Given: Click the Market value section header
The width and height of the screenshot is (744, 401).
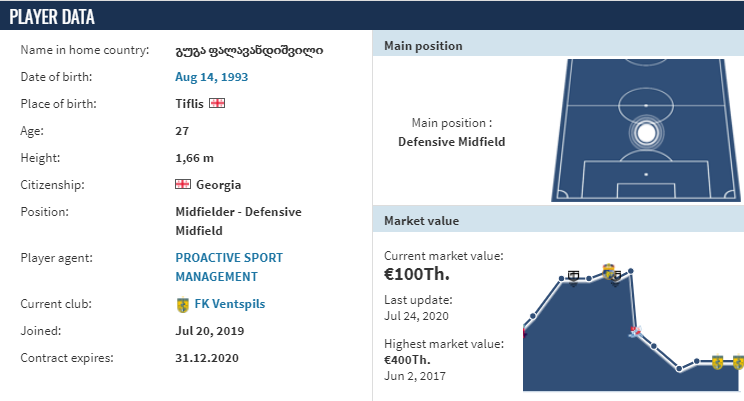Looking at the screenshot, I should point(558,221).
